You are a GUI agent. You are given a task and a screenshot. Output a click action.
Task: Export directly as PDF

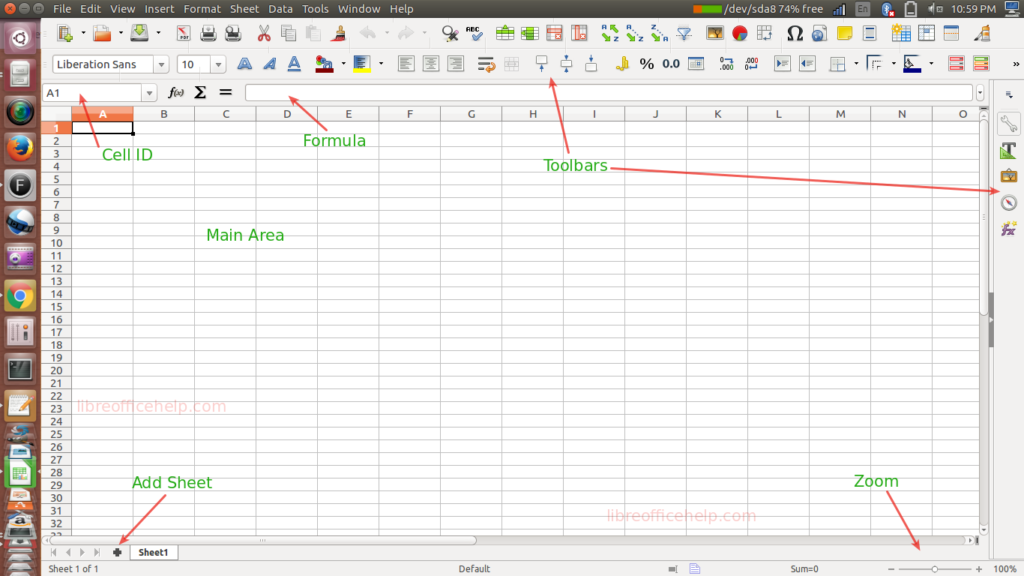point(184,33)
